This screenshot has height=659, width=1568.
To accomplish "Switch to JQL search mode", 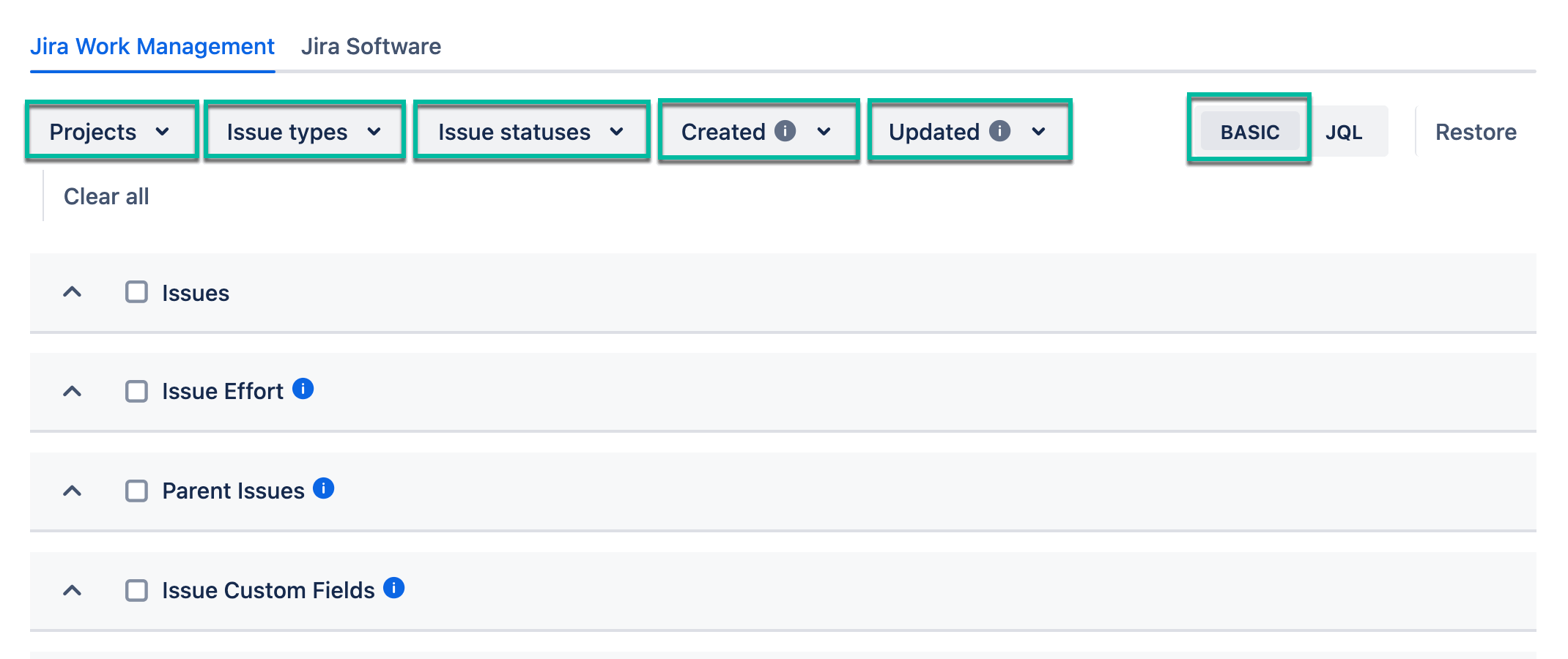I will click(1344, 132).
